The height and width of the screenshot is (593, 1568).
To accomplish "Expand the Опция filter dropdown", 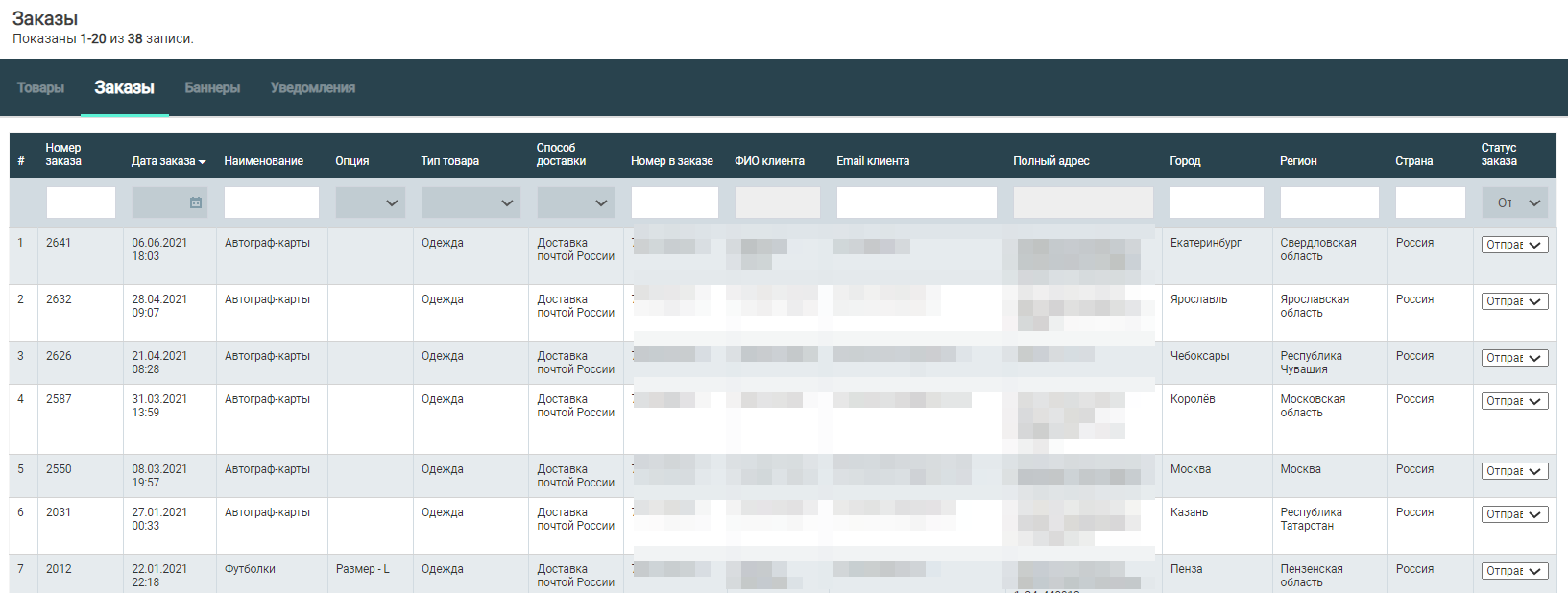I will pos(370,202).
